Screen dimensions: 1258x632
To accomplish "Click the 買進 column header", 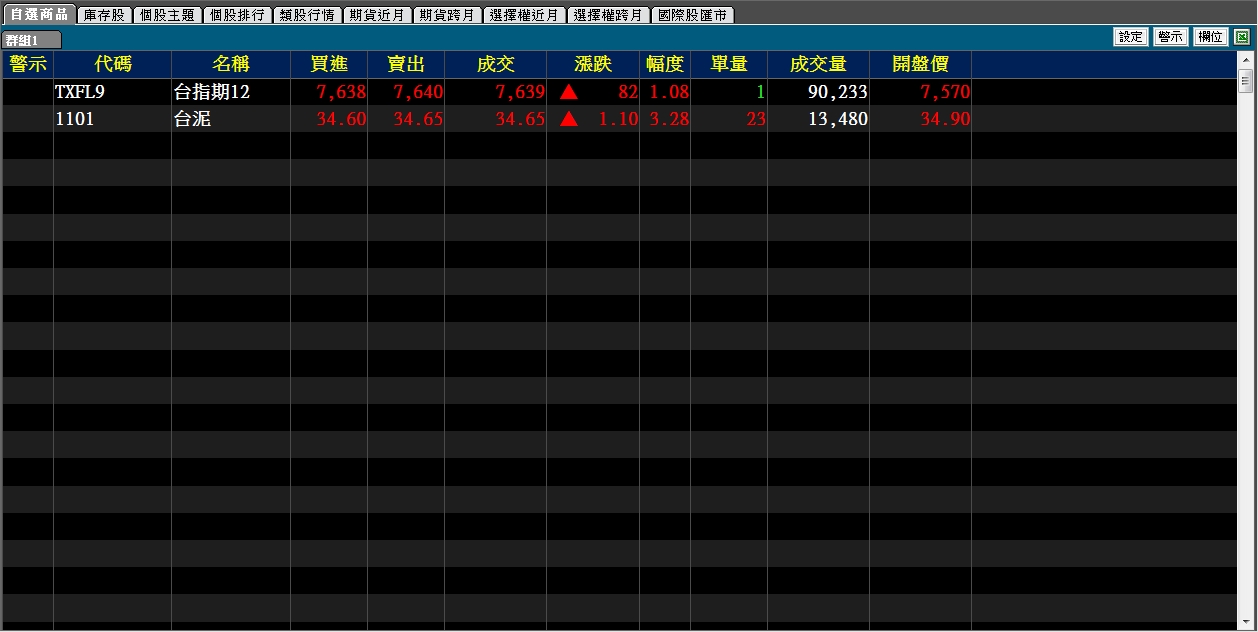I will coord(329,64).
